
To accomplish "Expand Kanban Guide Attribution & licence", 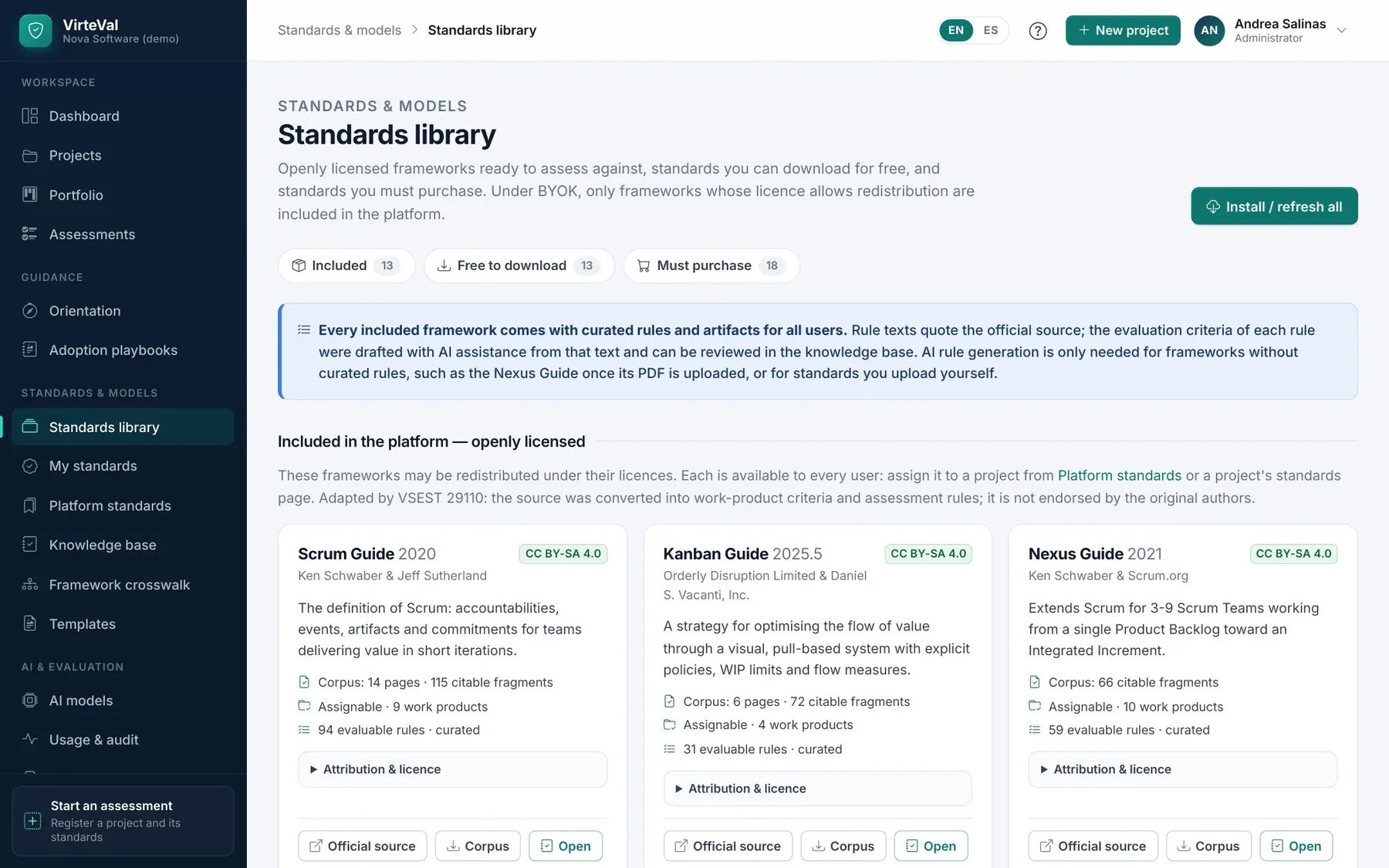I will tap(817, 789).
